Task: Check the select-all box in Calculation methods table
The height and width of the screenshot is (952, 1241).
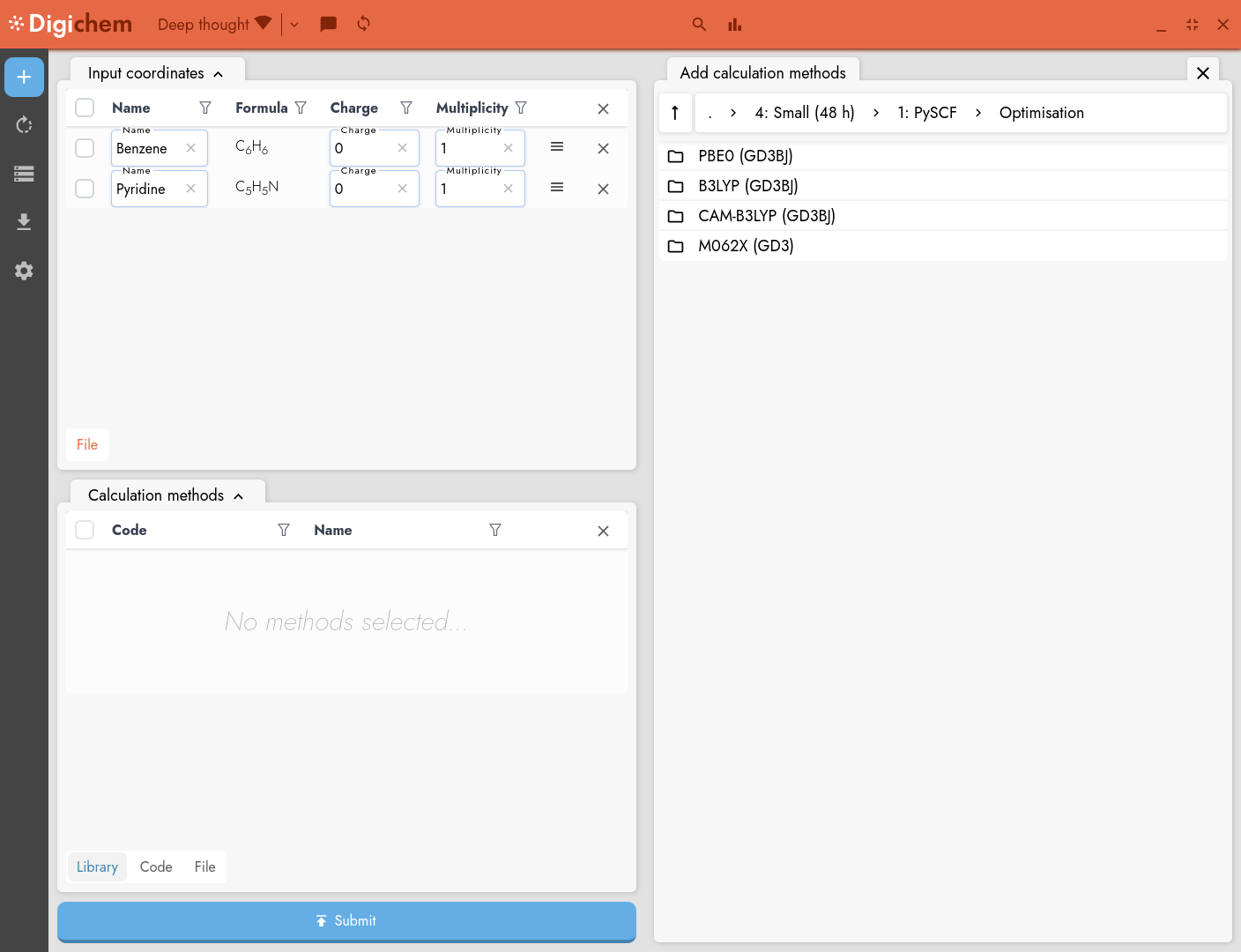Action: pos(85,530)
